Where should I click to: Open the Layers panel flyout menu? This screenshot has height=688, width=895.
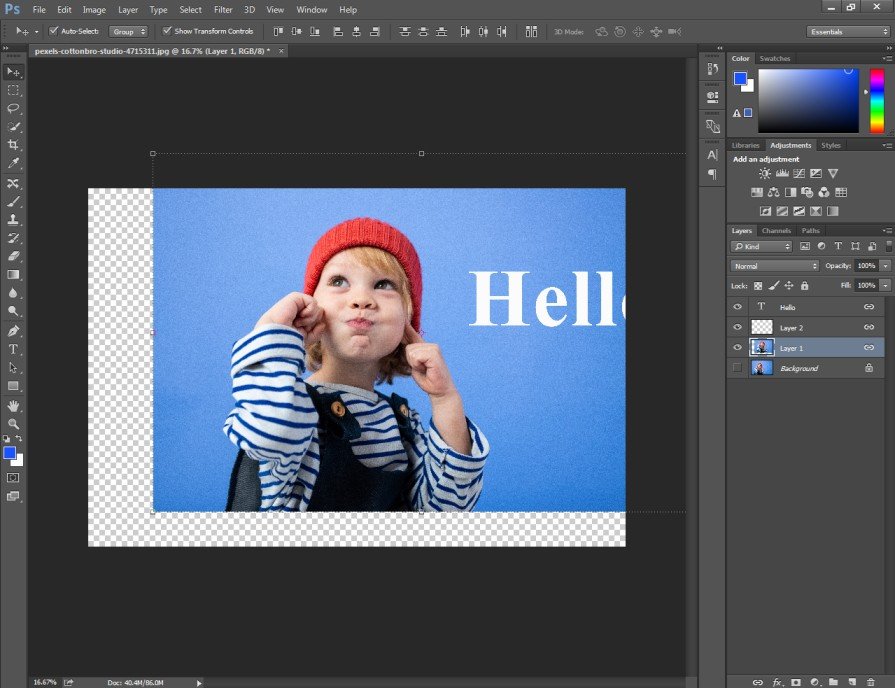coord(887,231)
